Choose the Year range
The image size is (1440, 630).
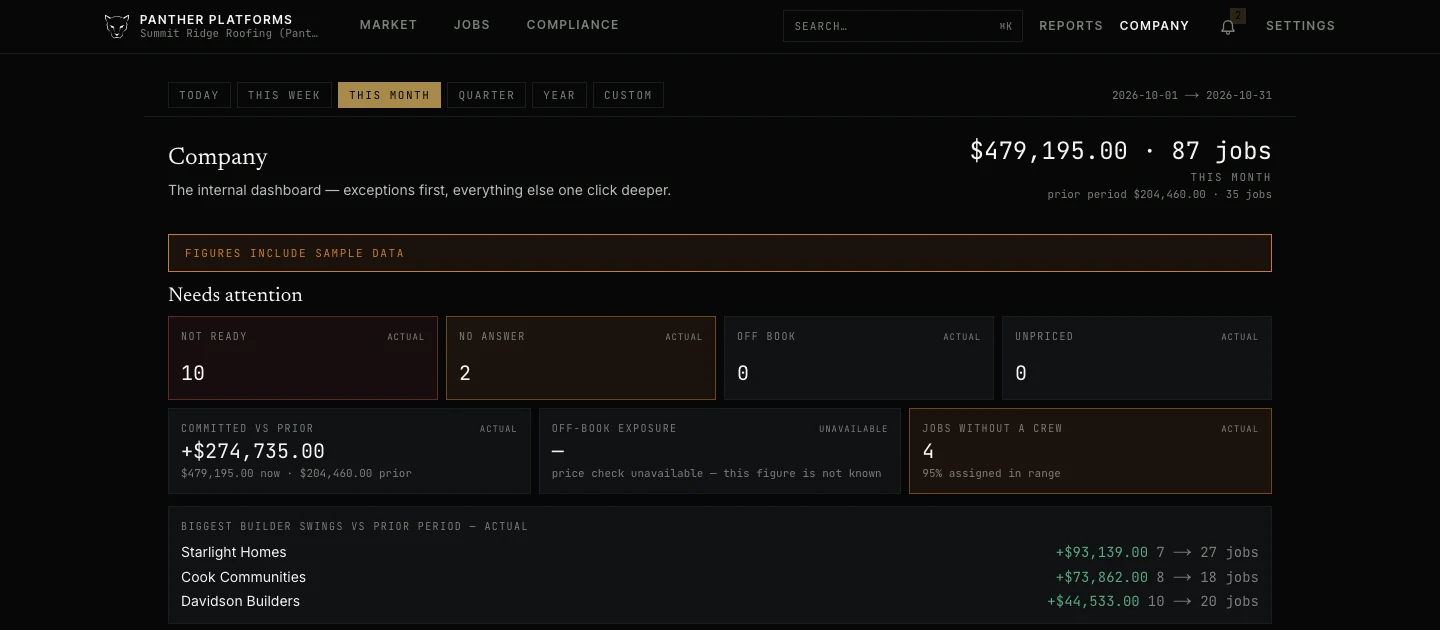tap(559, 95)
